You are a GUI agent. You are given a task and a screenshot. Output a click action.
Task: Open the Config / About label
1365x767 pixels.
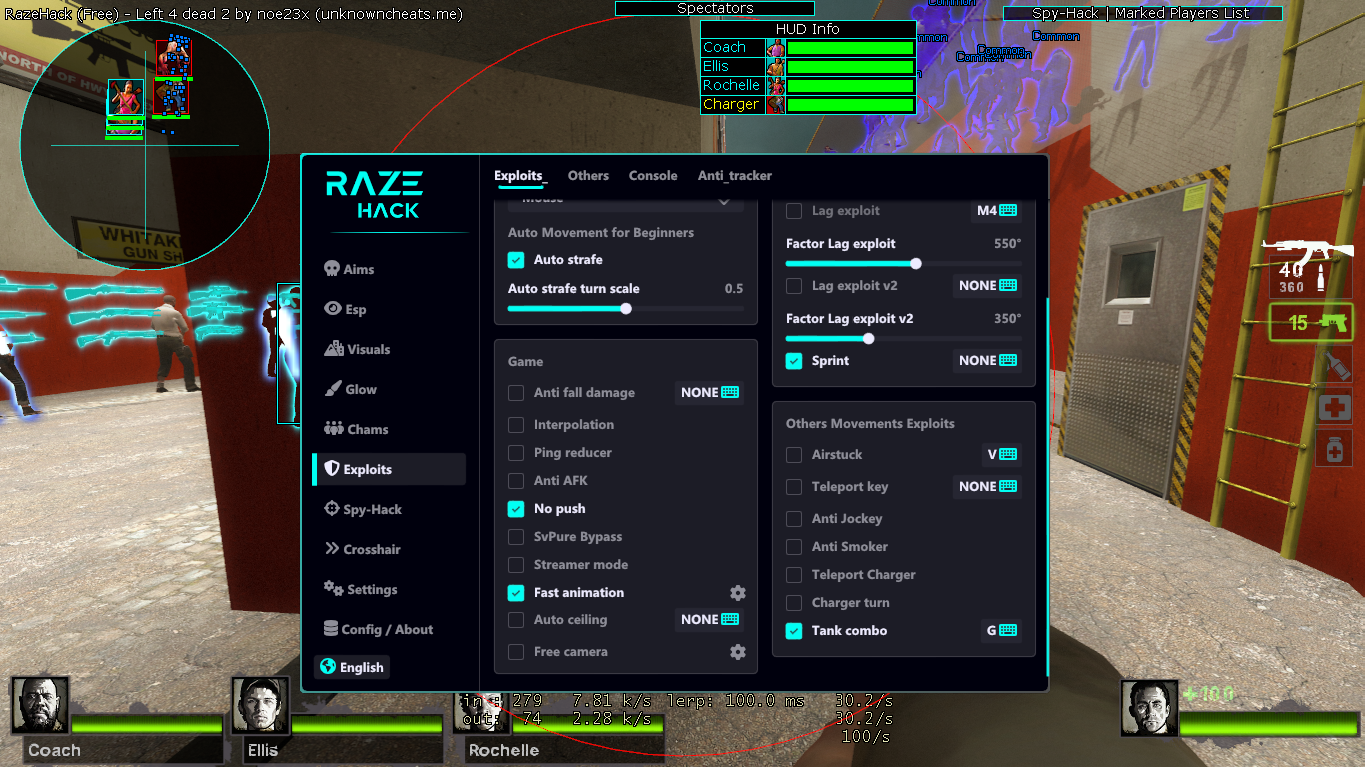pyautogui.click(x=388, y=629)
